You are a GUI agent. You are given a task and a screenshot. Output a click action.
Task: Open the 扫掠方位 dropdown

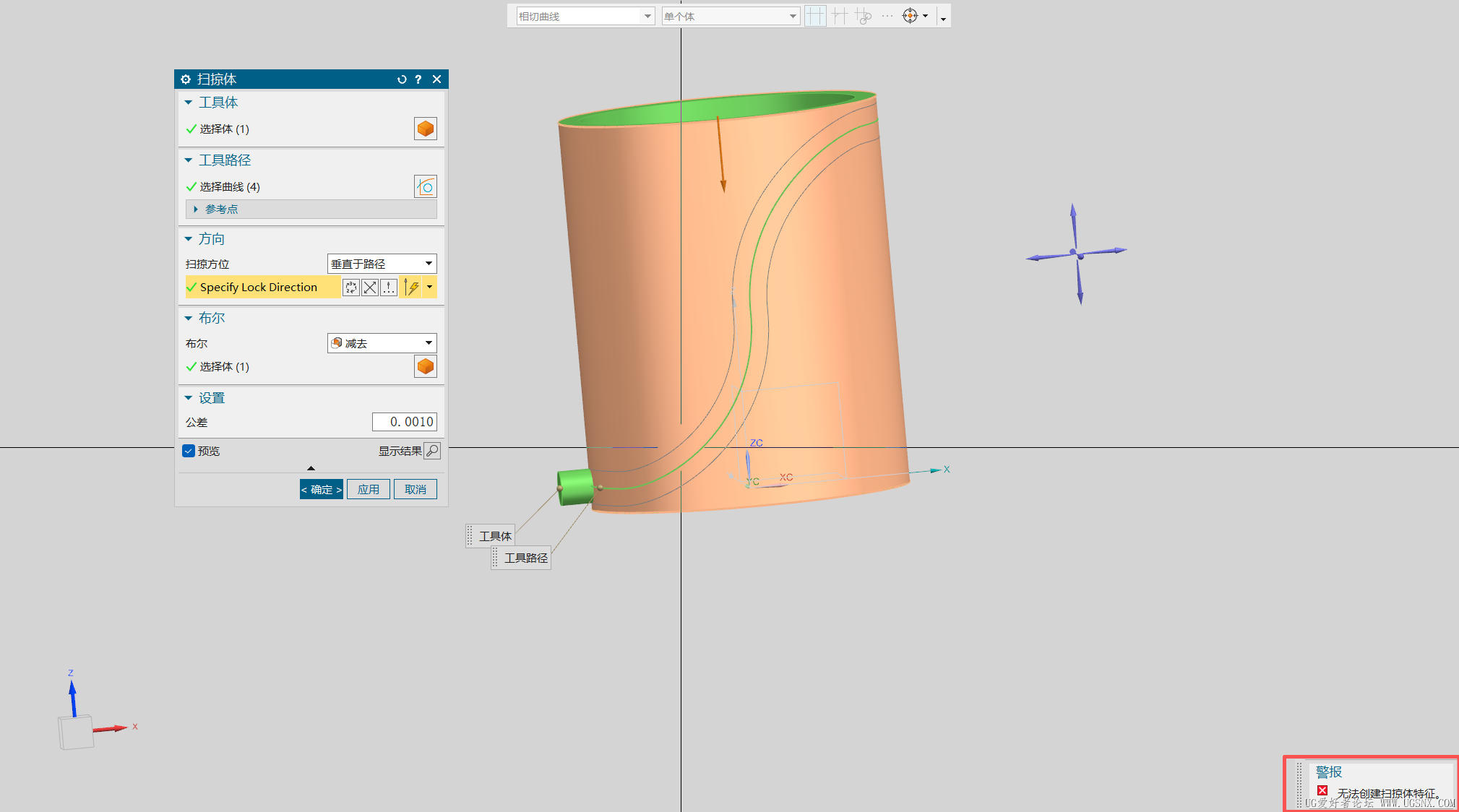pyautogui.click(x=382, y=264)
